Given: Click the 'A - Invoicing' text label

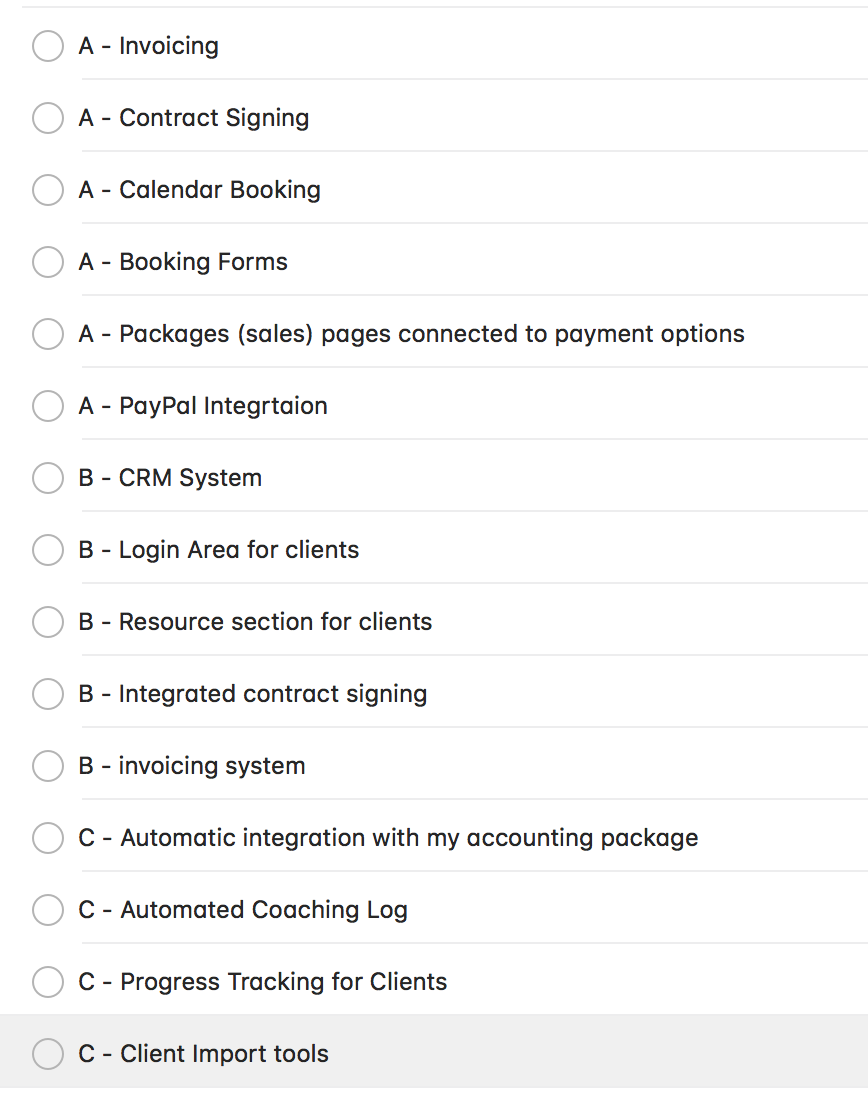Looking at the screenshot, I should click(149, 46).
